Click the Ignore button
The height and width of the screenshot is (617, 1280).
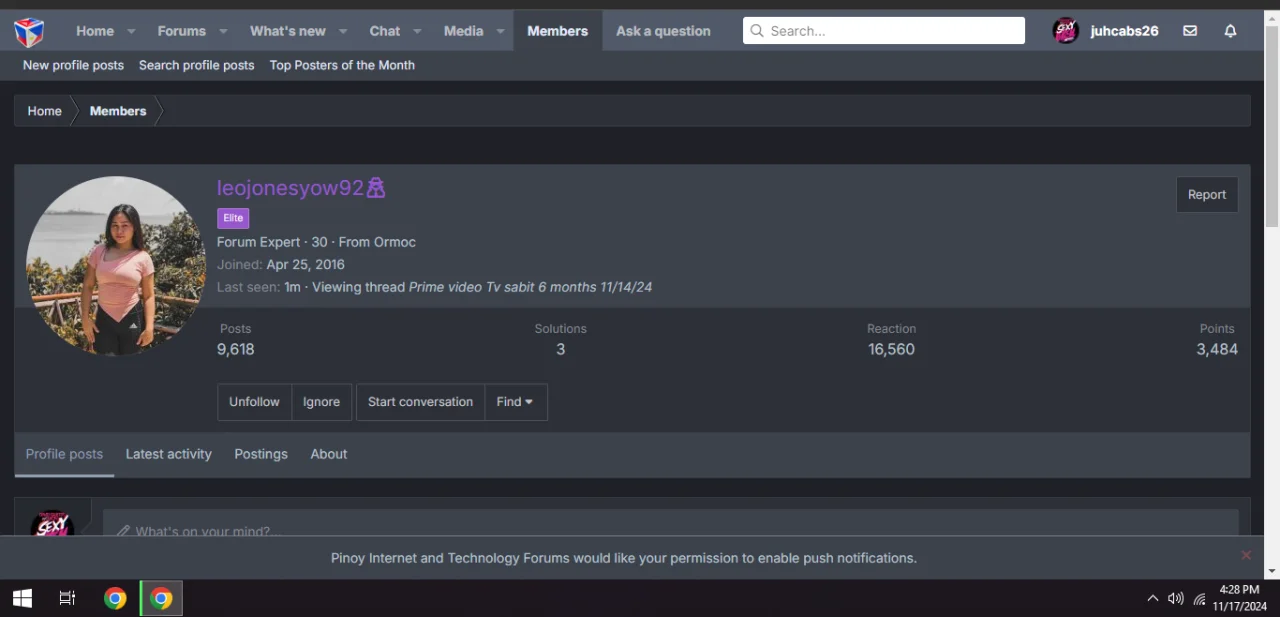[321, 402]
